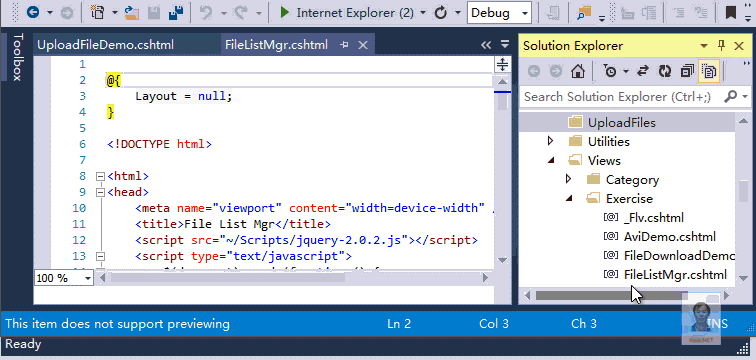
Task: Click the Solution Explorer search magnifier icon
Action: pos(730,96)
